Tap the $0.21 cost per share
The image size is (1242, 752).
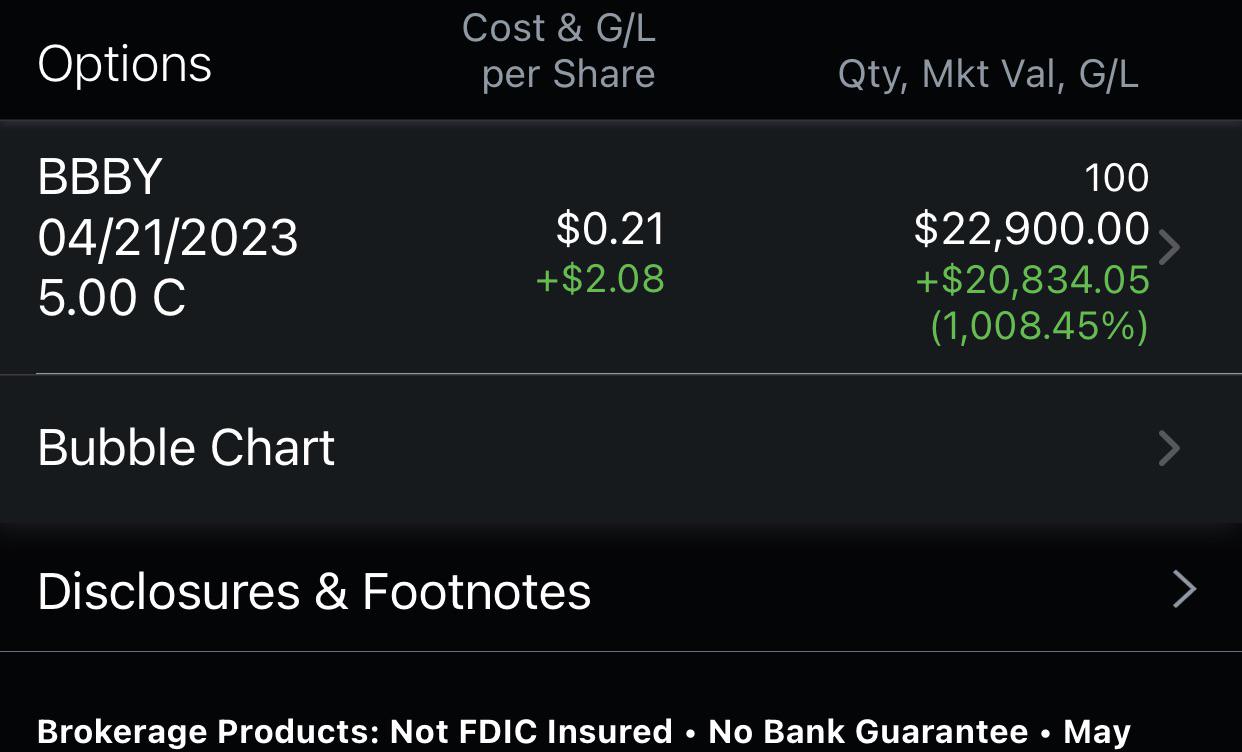[x=610, y=229]
